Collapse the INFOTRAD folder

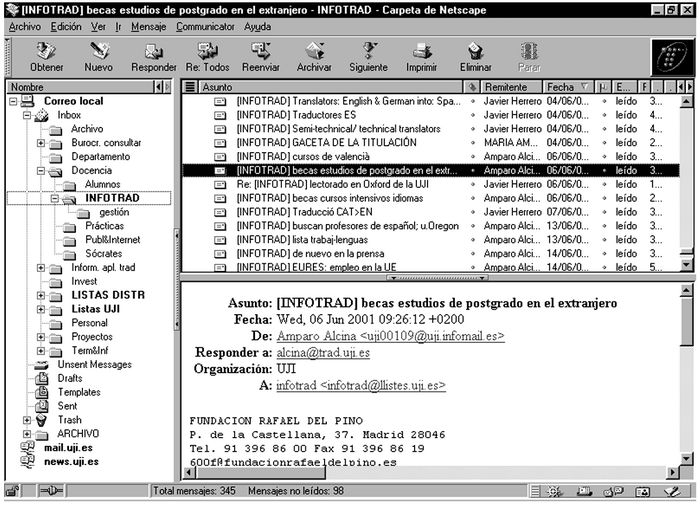click(x=54, y=198)
